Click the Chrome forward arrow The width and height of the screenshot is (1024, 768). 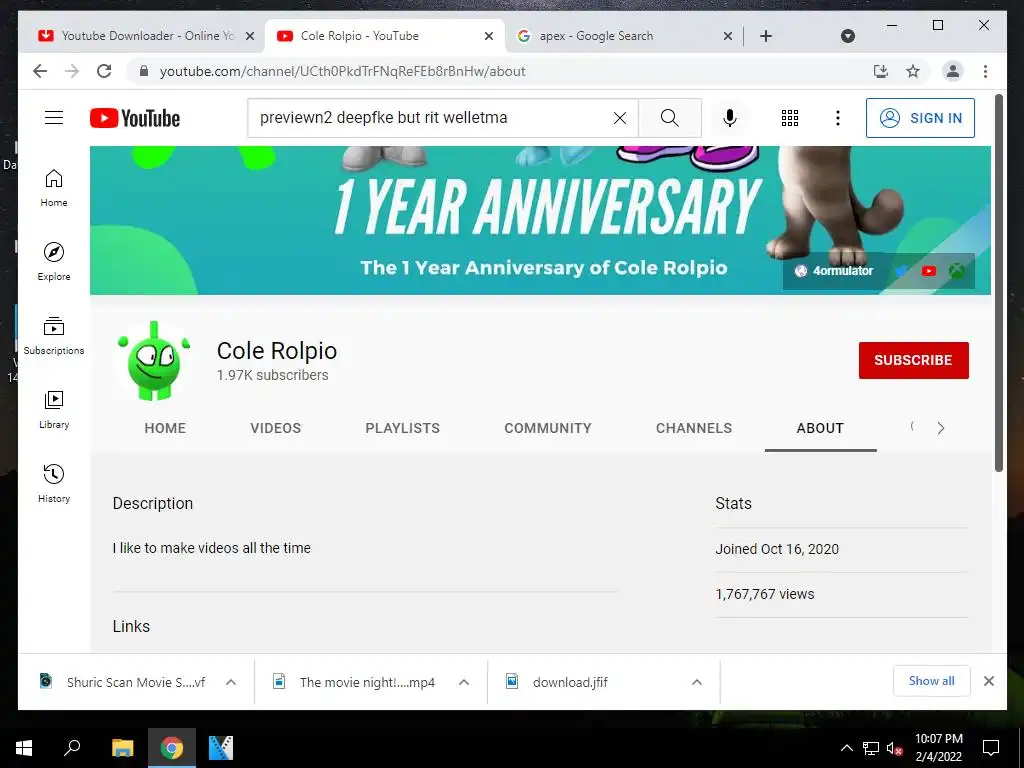[72, 71]
